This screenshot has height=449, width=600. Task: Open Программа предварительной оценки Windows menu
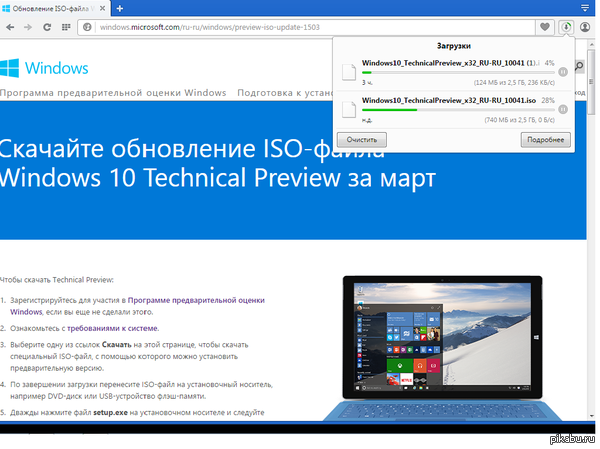coord(113,93)
